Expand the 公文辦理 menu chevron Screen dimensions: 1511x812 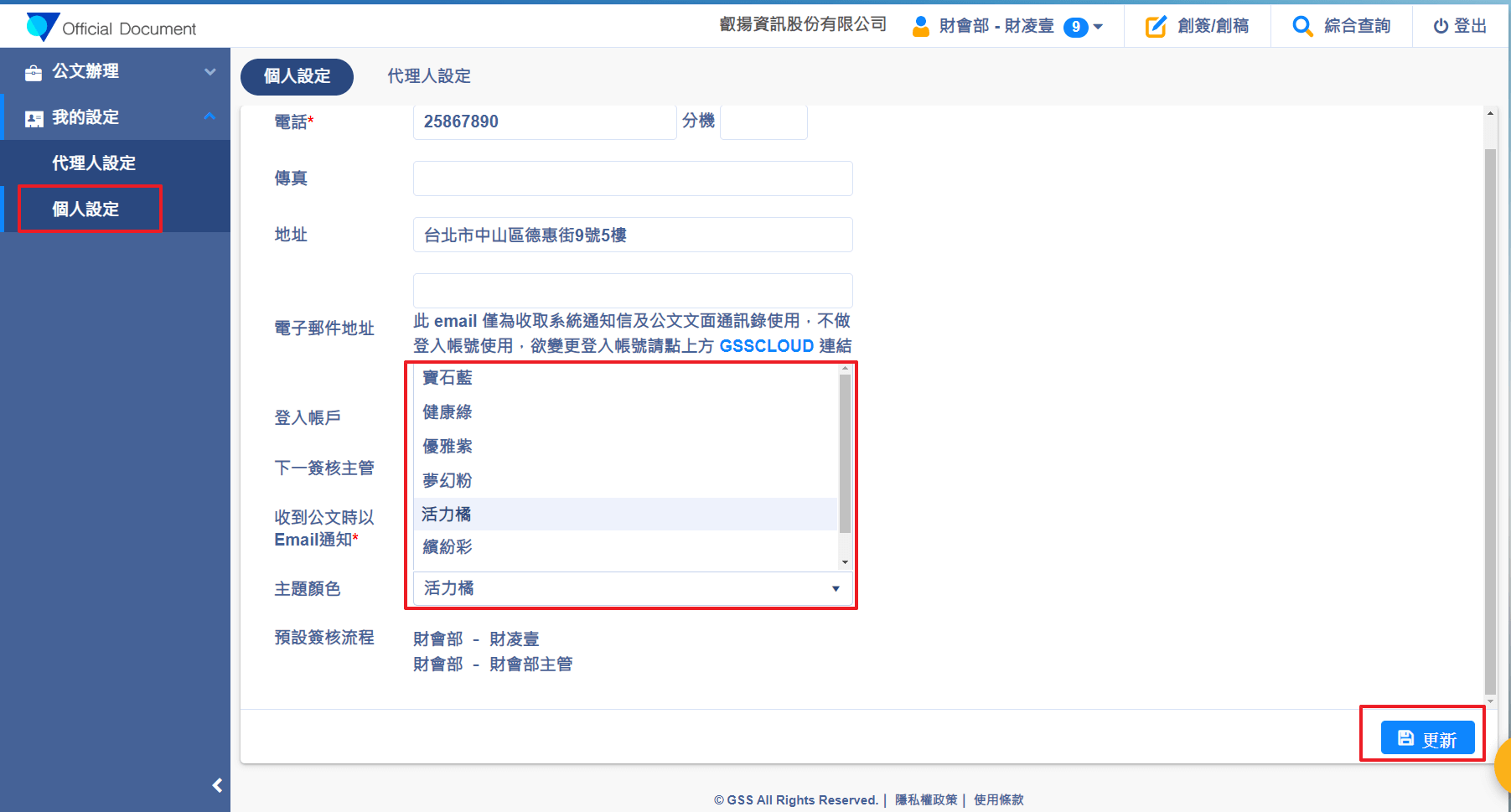coord(210,72)
